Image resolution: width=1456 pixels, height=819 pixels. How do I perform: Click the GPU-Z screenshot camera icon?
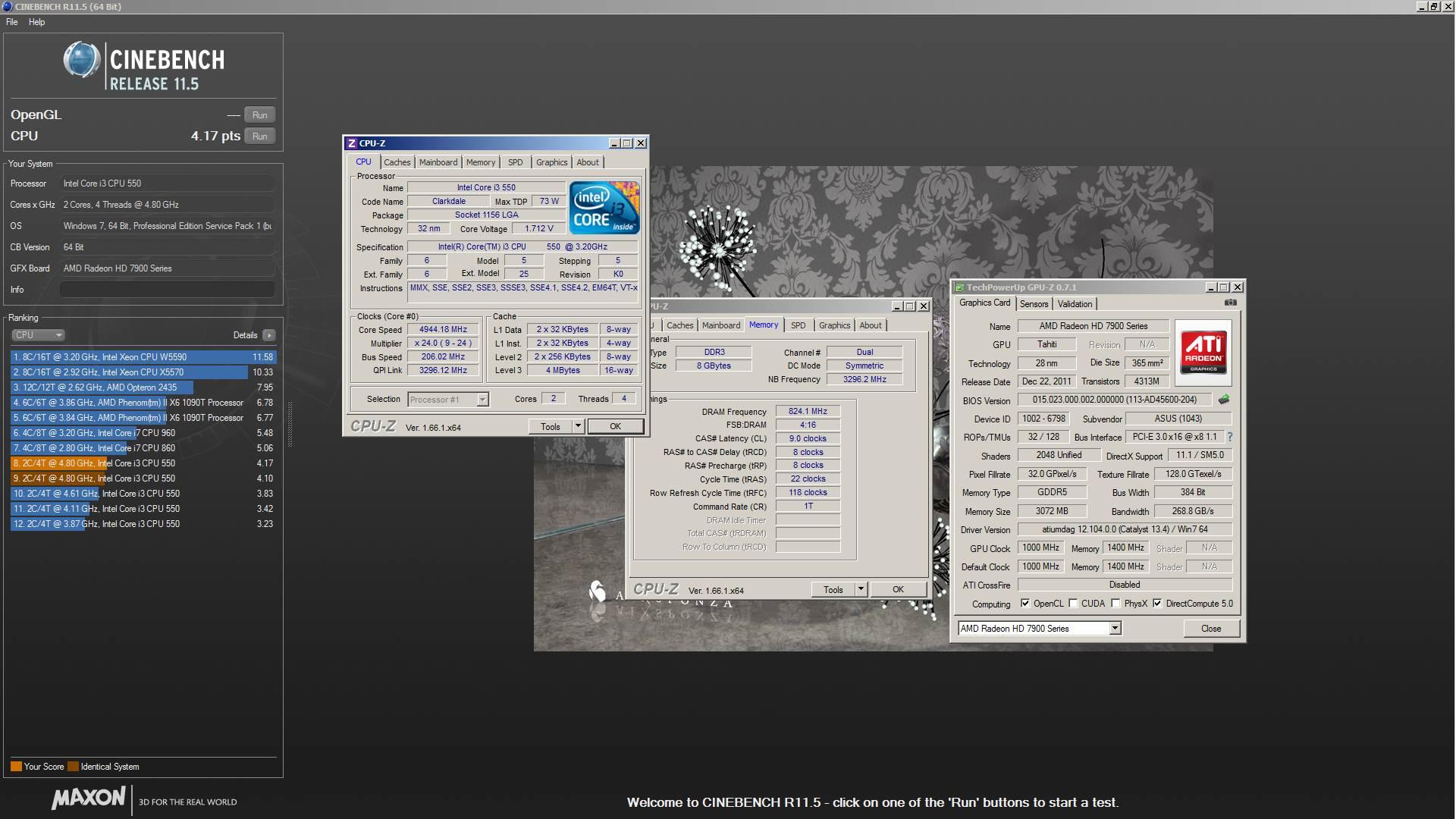tap(1230, 303)
